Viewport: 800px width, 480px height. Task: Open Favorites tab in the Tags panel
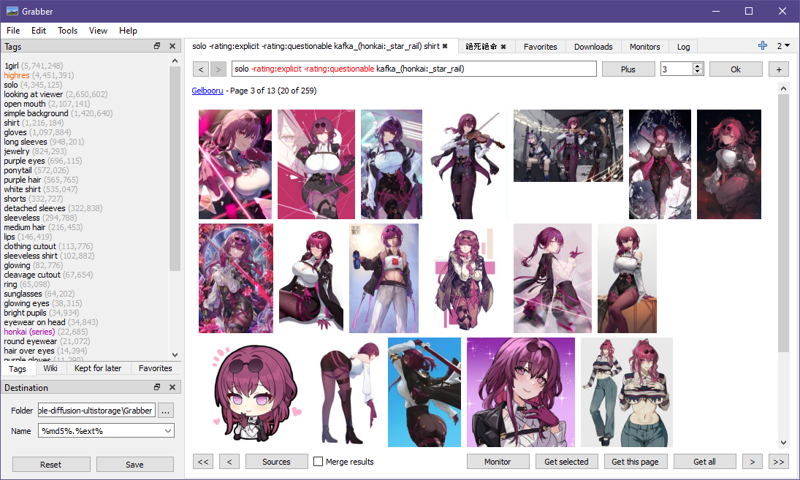pyautogui.click(x=155, y=368)
